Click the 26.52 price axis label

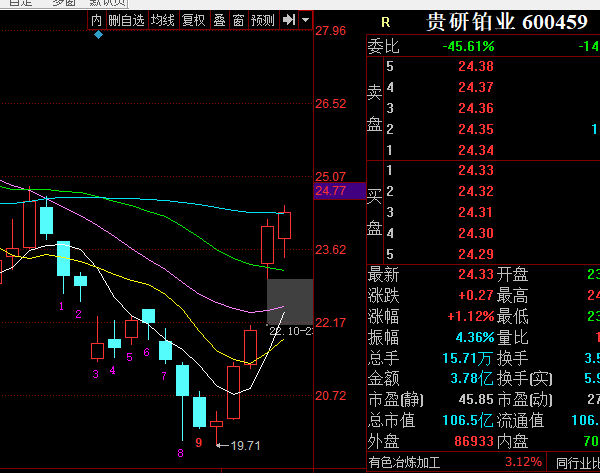[x=331, y=104]
